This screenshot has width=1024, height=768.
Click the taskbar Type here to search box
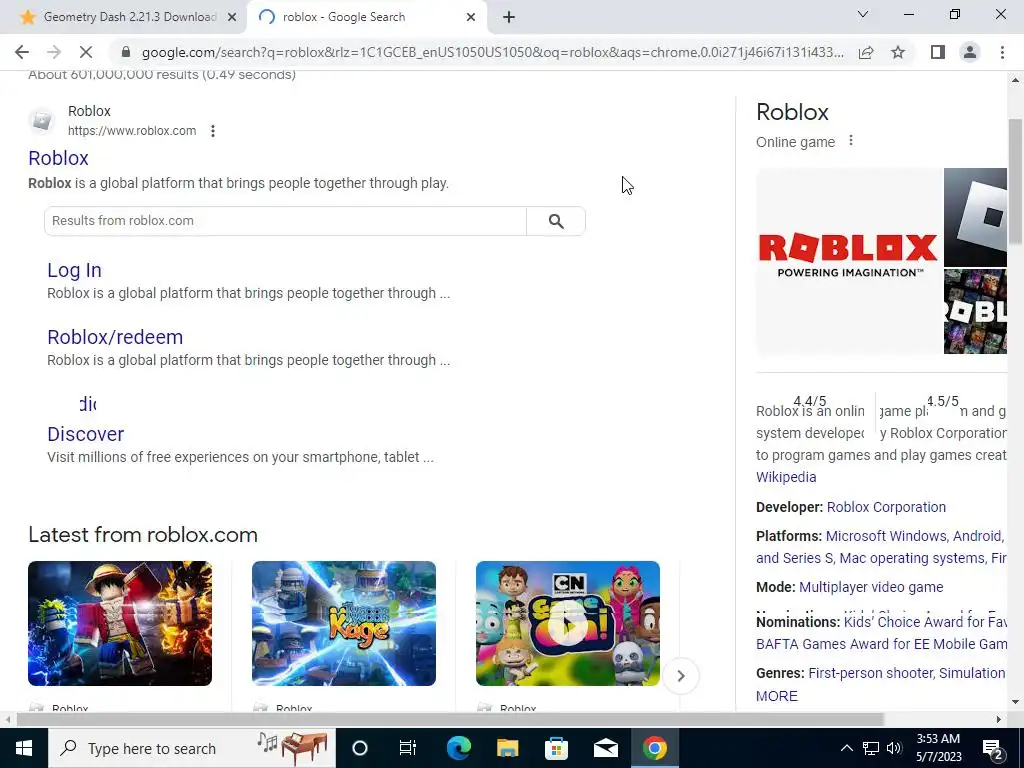click(191, 748)
